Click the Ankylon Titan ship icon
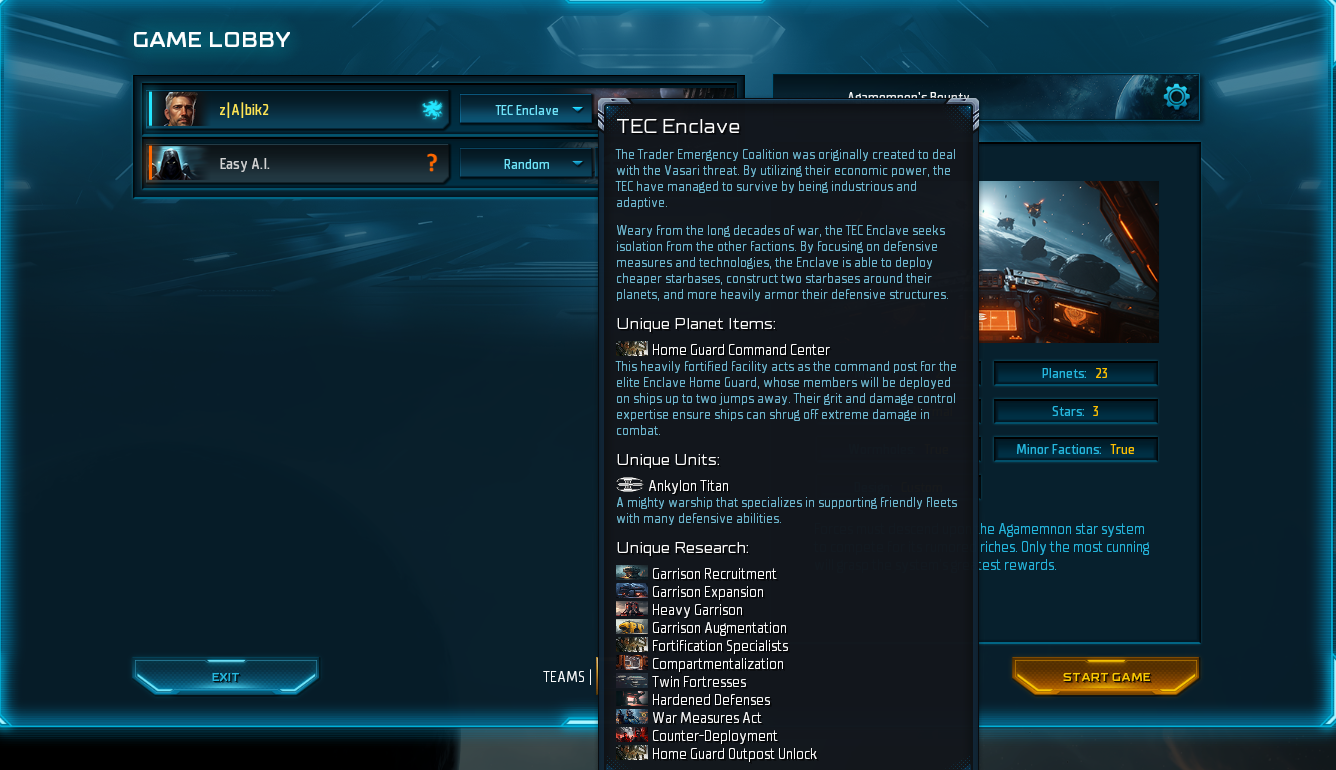Image resolution: width=1336 pixels, height=770 pixels. coord(630,485)
